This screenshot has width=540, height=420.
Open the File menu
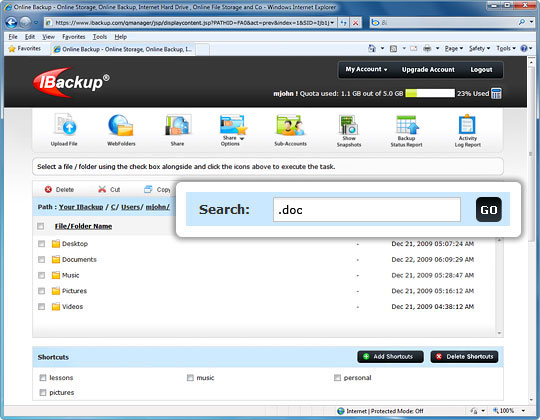coord(13,36)
